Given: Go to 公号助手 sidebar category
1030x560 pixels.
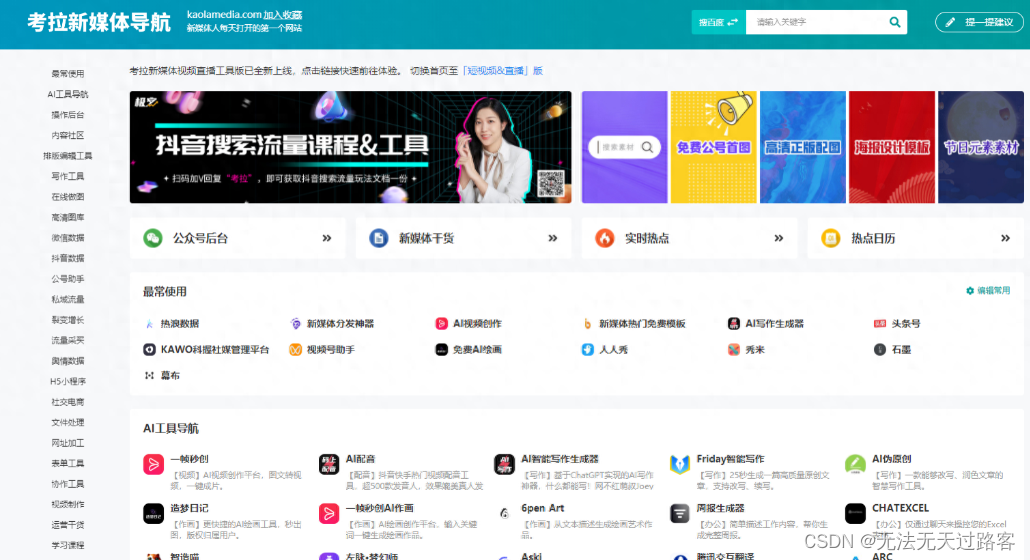Looking at the screenshot, I should 68,279.
